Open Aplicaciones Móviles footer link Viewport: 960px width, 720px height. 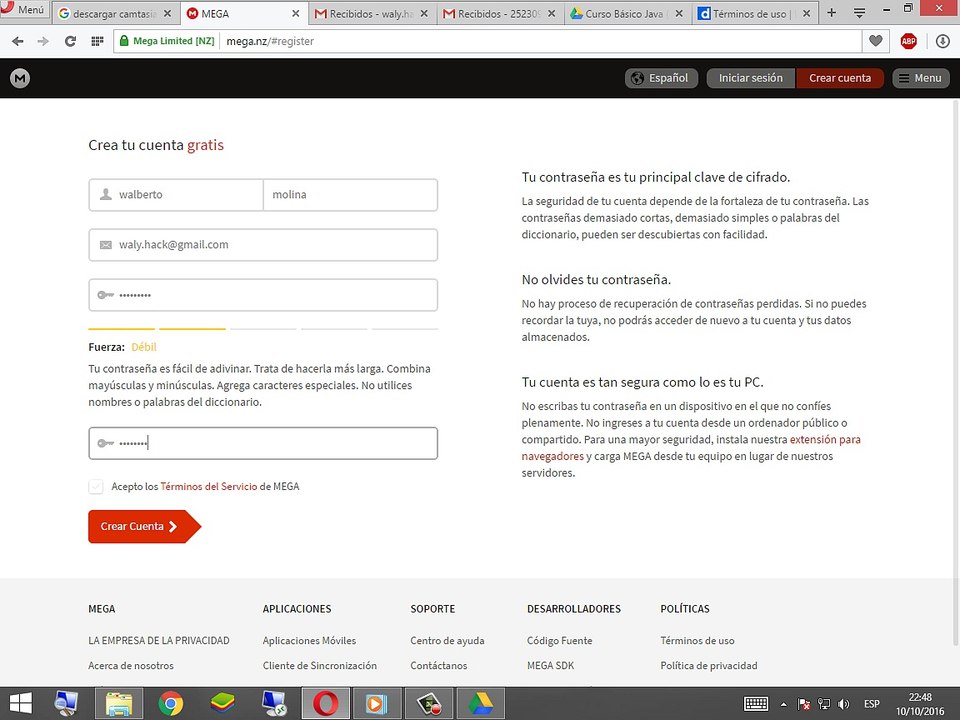tap(309, 640)
